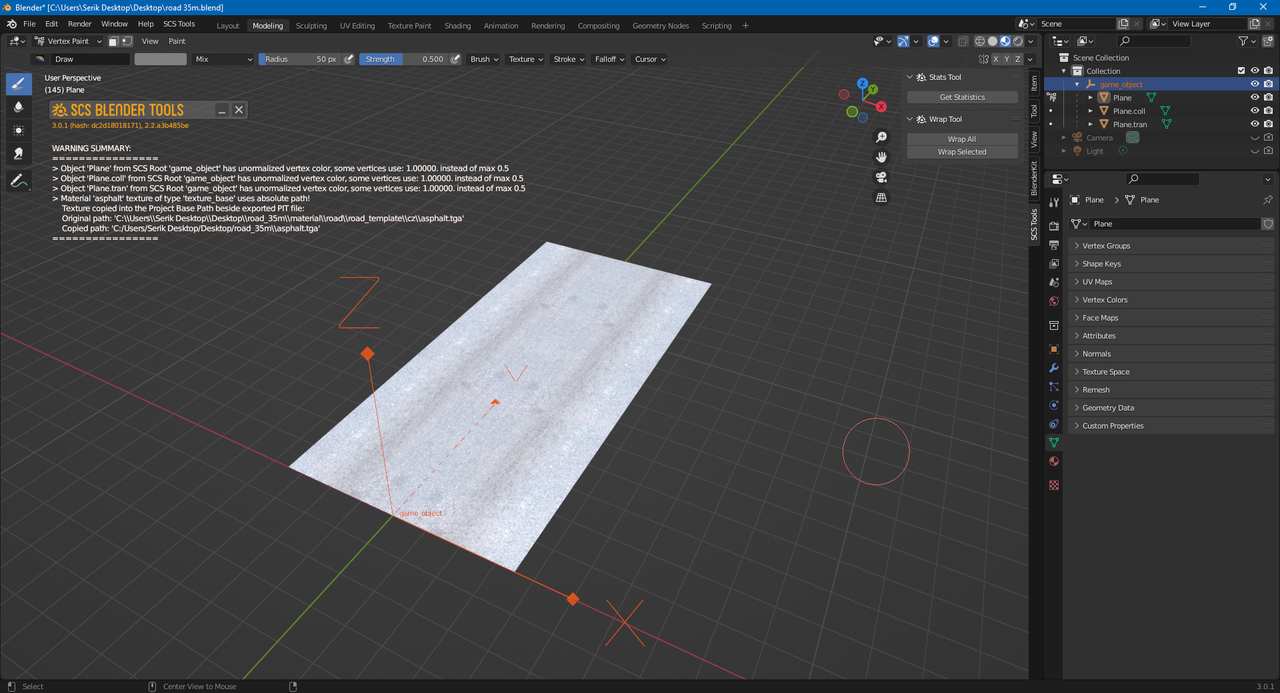Select the Average vertex paint tool
The width and height of the screenshot is (1280, 693).
click(x=19, y=130)
